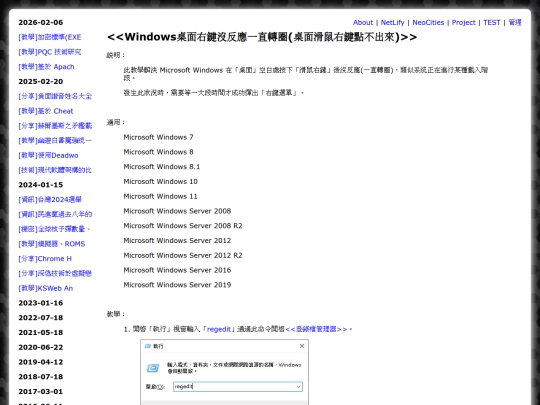Expand the 2022-07-18 date group
540x405 pixels.
point(41,318)
